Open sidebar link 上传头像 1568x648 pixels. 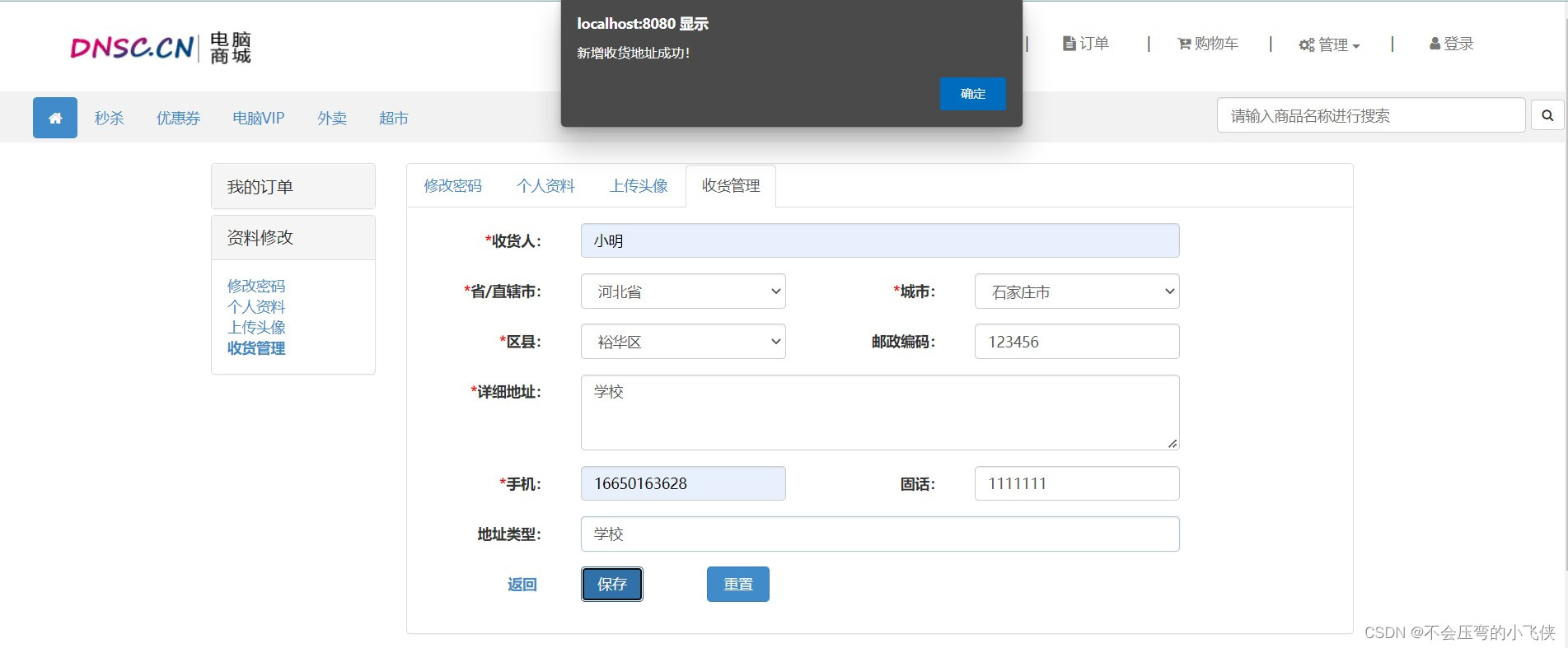(x=256, y=327)
